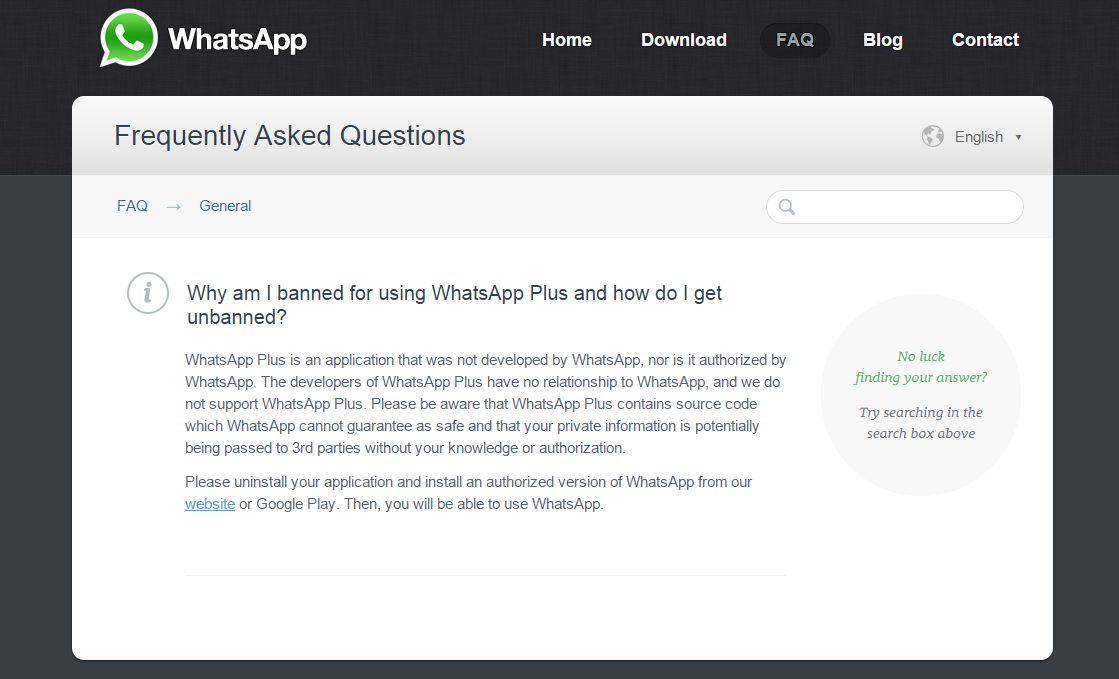Click 'Try searching in the search box above'

click(921, 423)
